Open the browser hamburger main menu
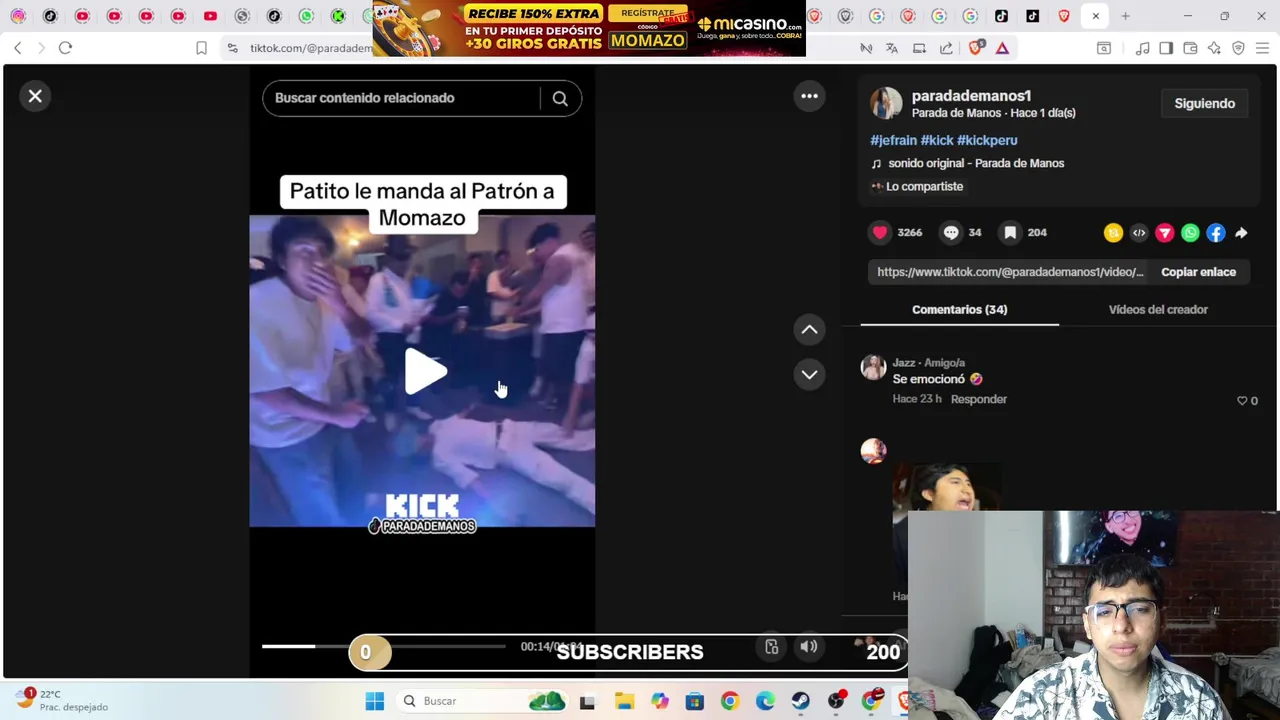The width and height of the screenshot is (1280, 720). [1262, 48]
